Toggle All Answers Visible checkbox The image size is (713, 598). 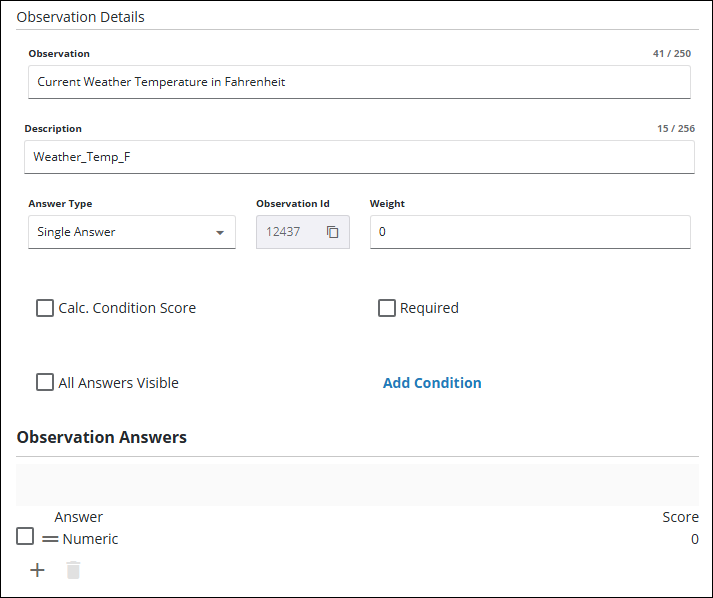point(45,382)
